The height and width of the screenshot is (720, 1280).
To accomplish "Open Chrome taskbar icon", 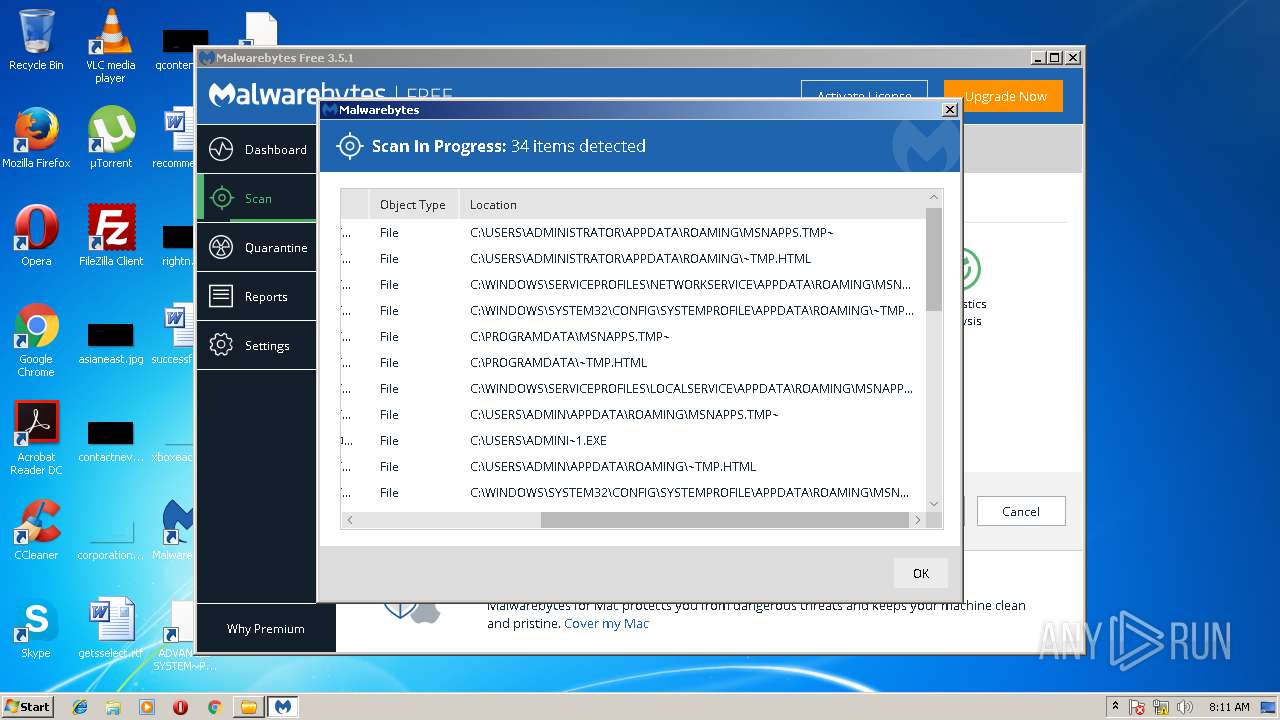I will pyautogui.click(x=214, y=707).
